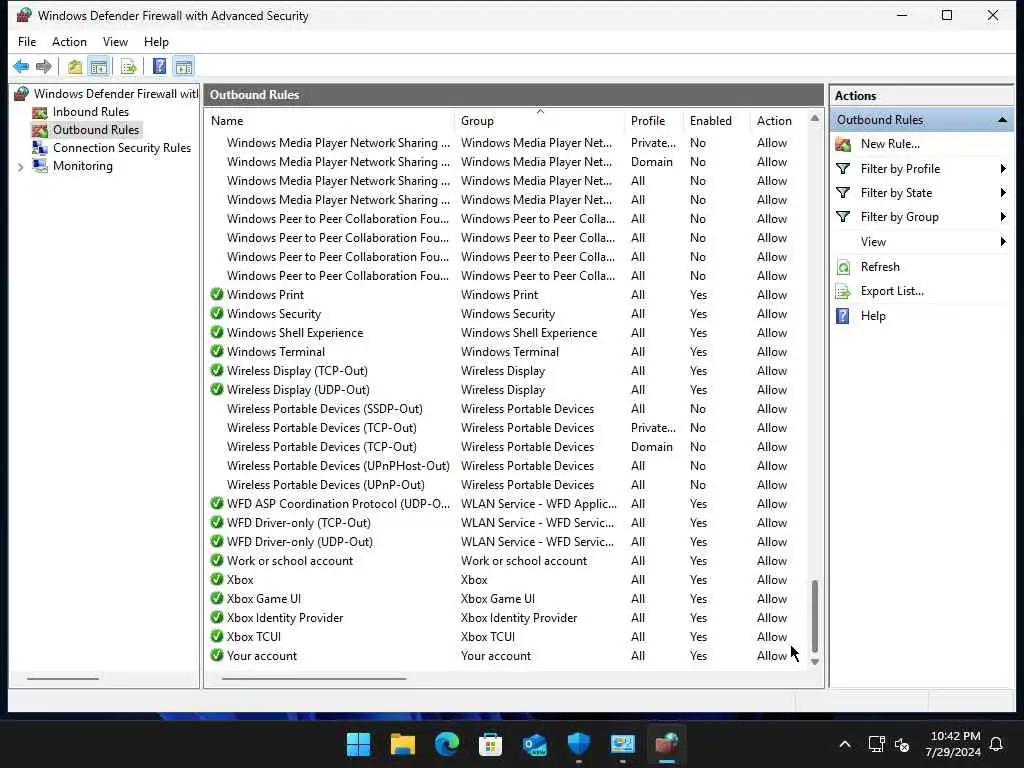Click Export List... in Actions pane
The image size is (1024, 768).
click(x=891, y=291)
